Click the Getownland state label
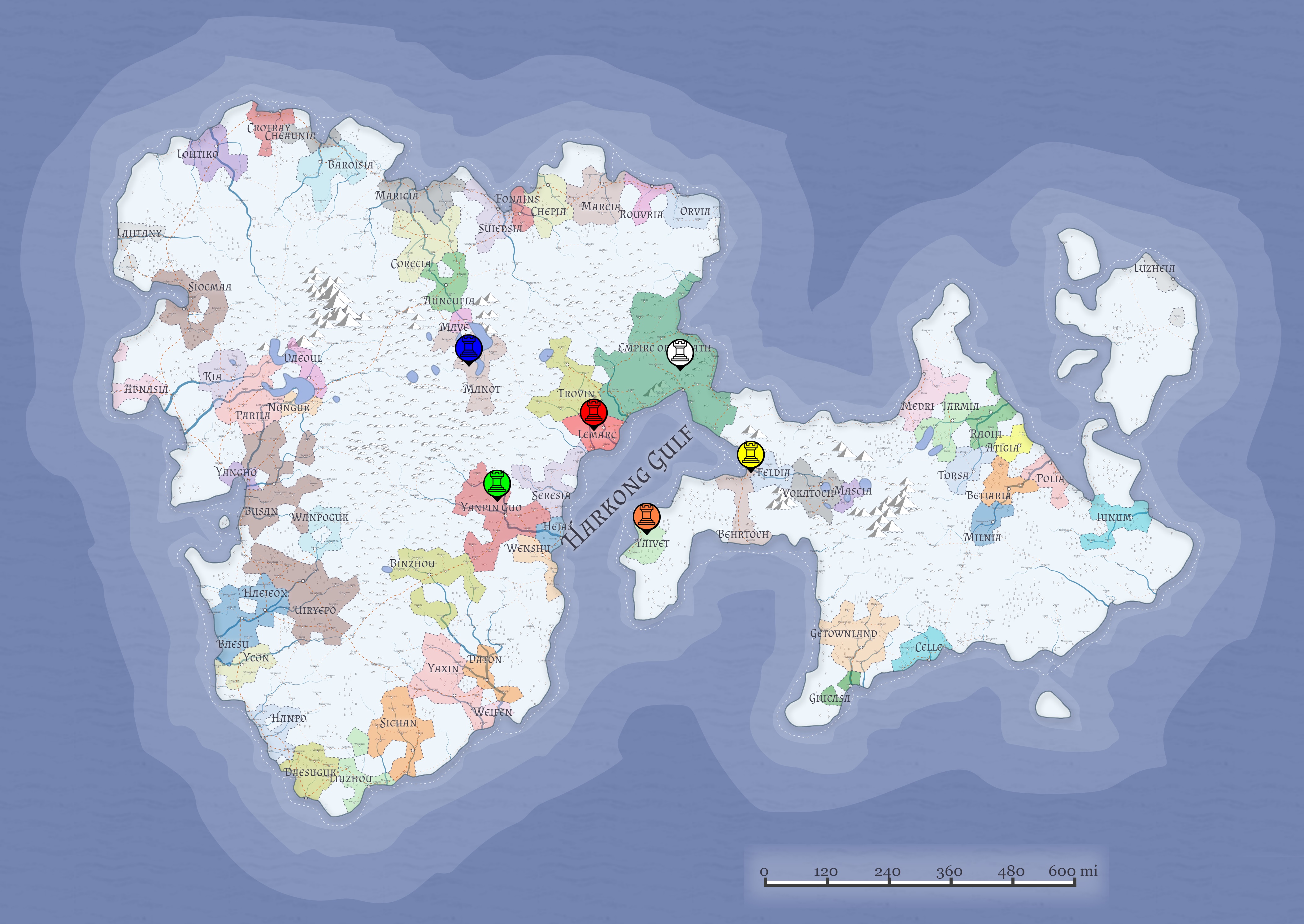 843,633
